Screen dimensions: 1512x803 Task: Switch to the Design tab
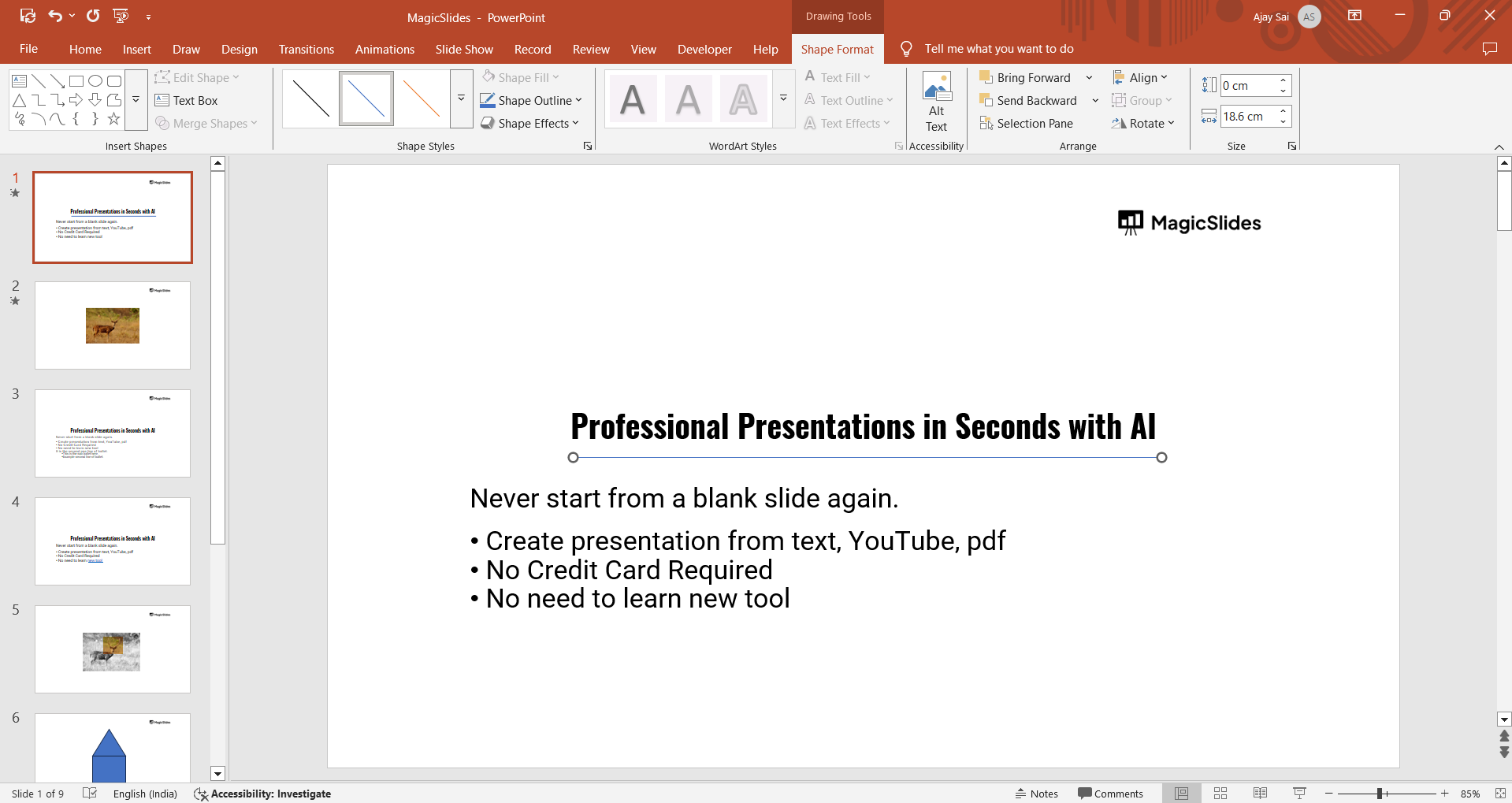(x=239, y=50)
